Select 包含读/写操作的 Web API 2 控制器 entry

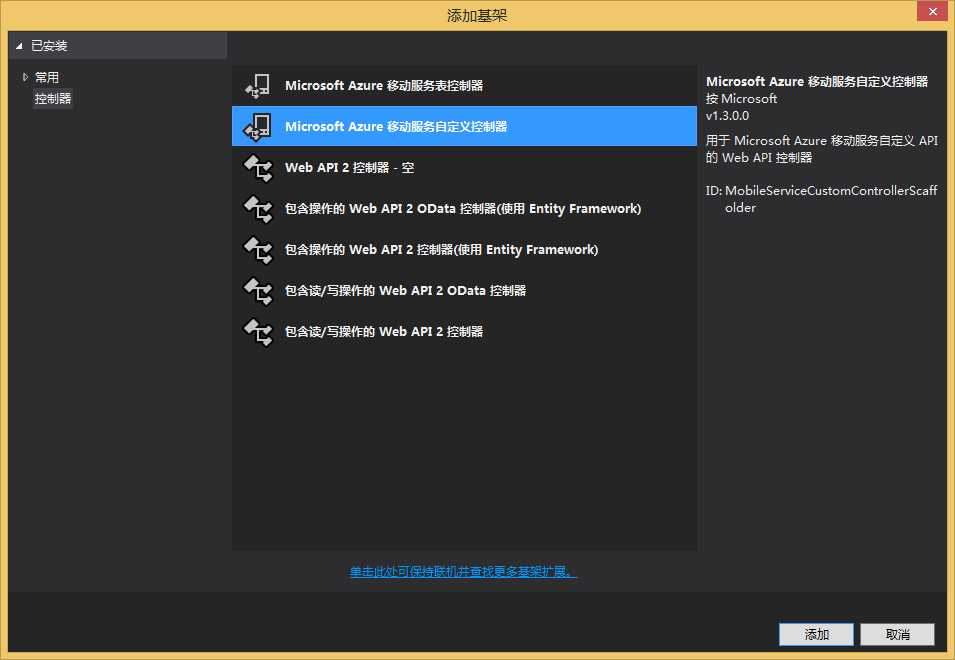click(x=464, y=331)
